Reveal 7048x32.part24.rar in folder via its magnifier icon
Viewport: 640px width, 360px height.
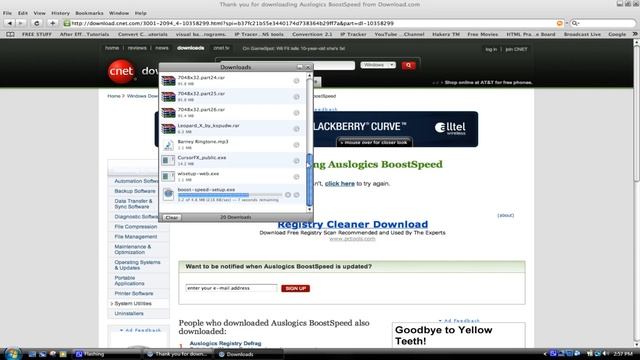(x=297, y=81)
